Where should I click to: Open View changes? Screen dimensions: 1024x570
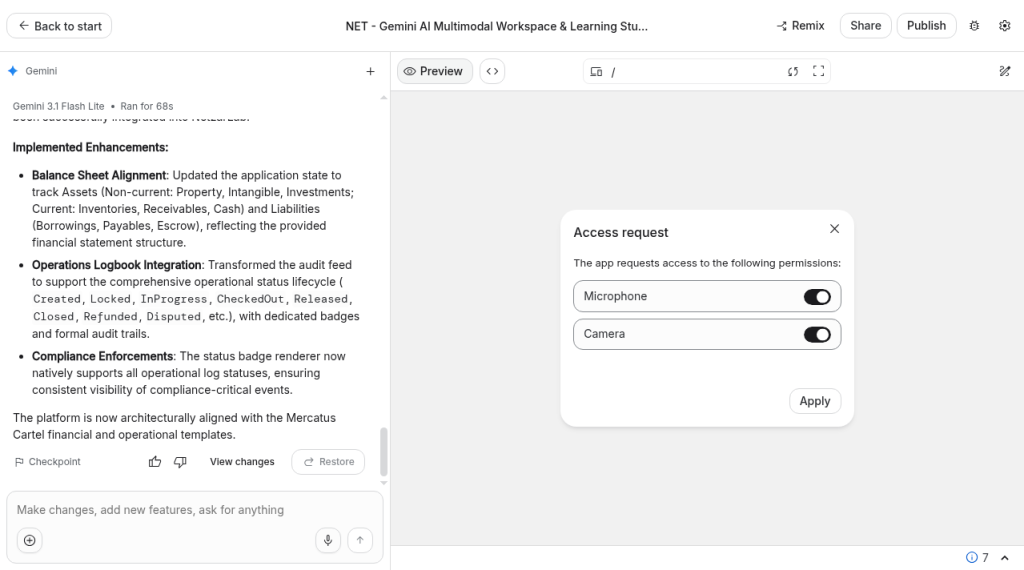point(242,462)
